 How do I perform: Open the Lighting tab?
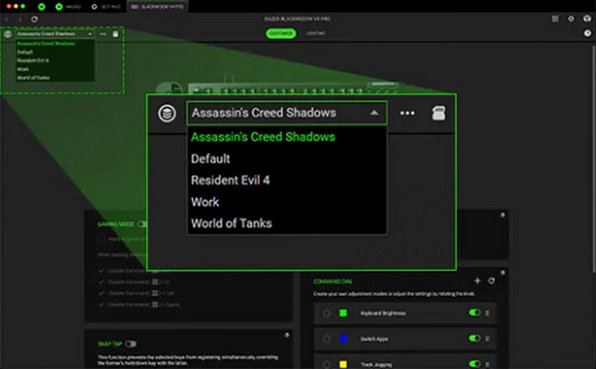point(315,33)
